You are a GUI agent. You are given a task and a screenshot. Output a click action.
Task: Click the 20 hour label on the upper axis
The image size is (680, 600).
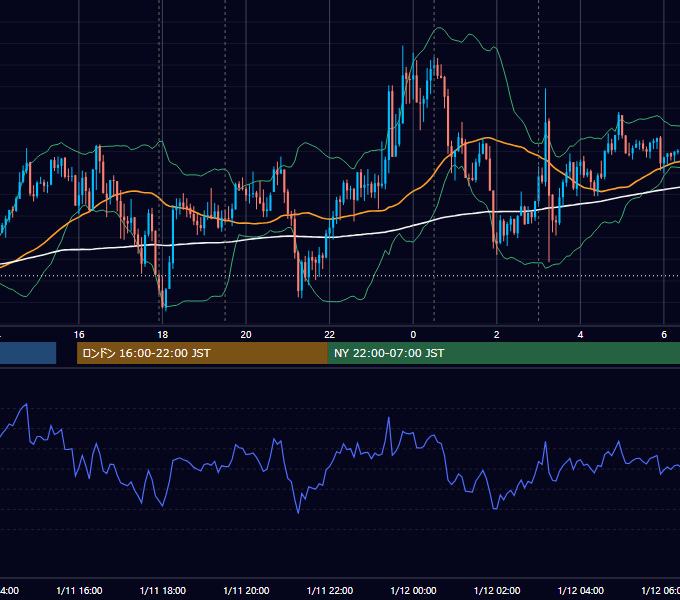[x=246, y=335]
